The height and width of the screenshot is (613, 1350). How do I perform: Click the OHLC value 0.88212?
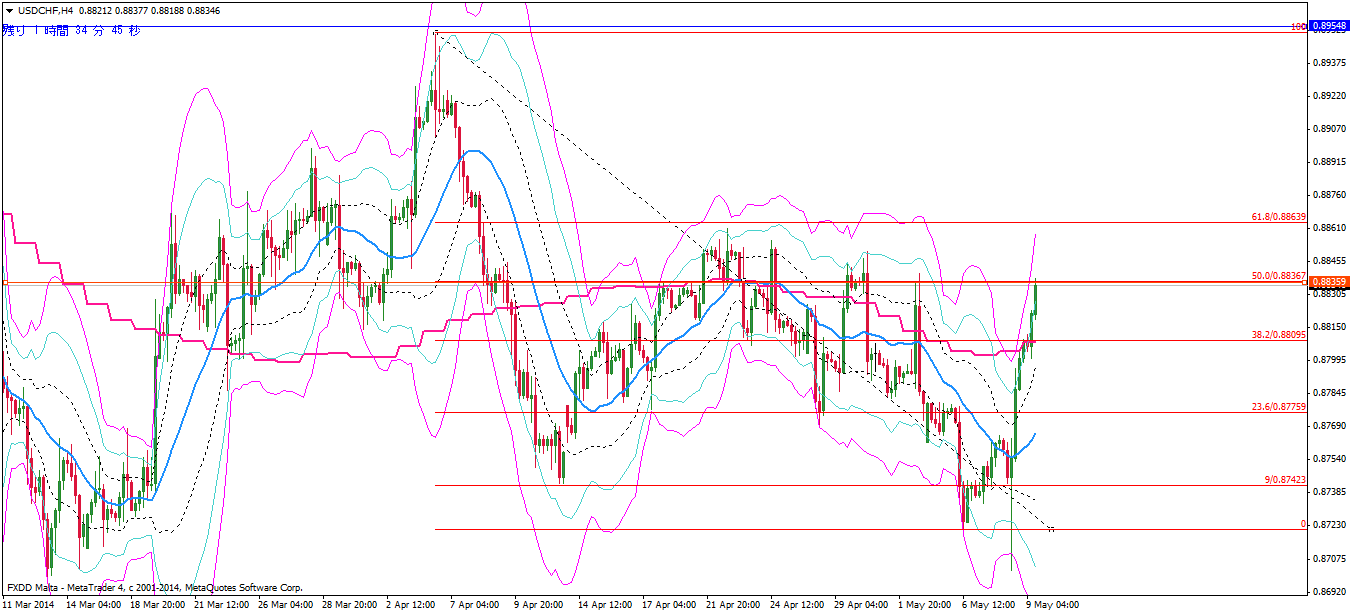tap(95, 10)
